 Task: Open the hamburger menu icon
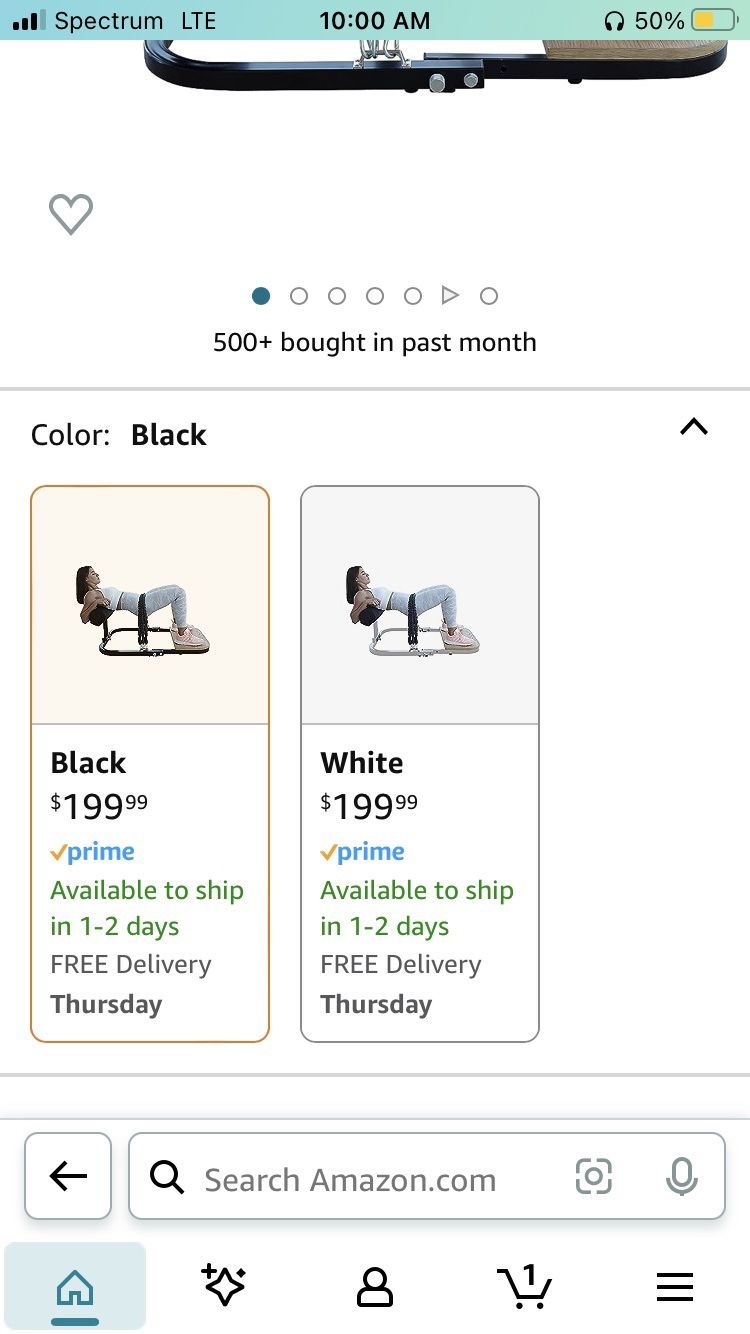click(675, 1286)
